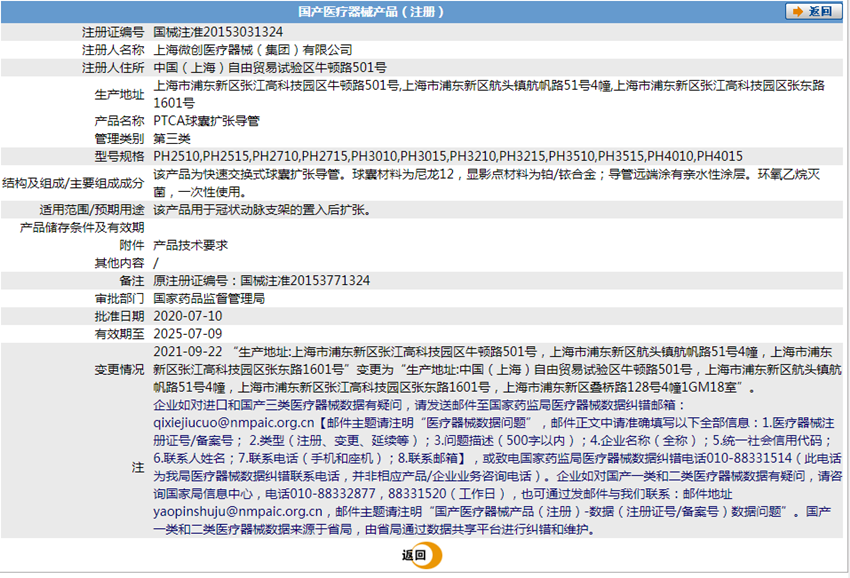Viewport: 850px width, 578px height.
Task: Click the top-right 返回 button
Action: tap(813, 11)
